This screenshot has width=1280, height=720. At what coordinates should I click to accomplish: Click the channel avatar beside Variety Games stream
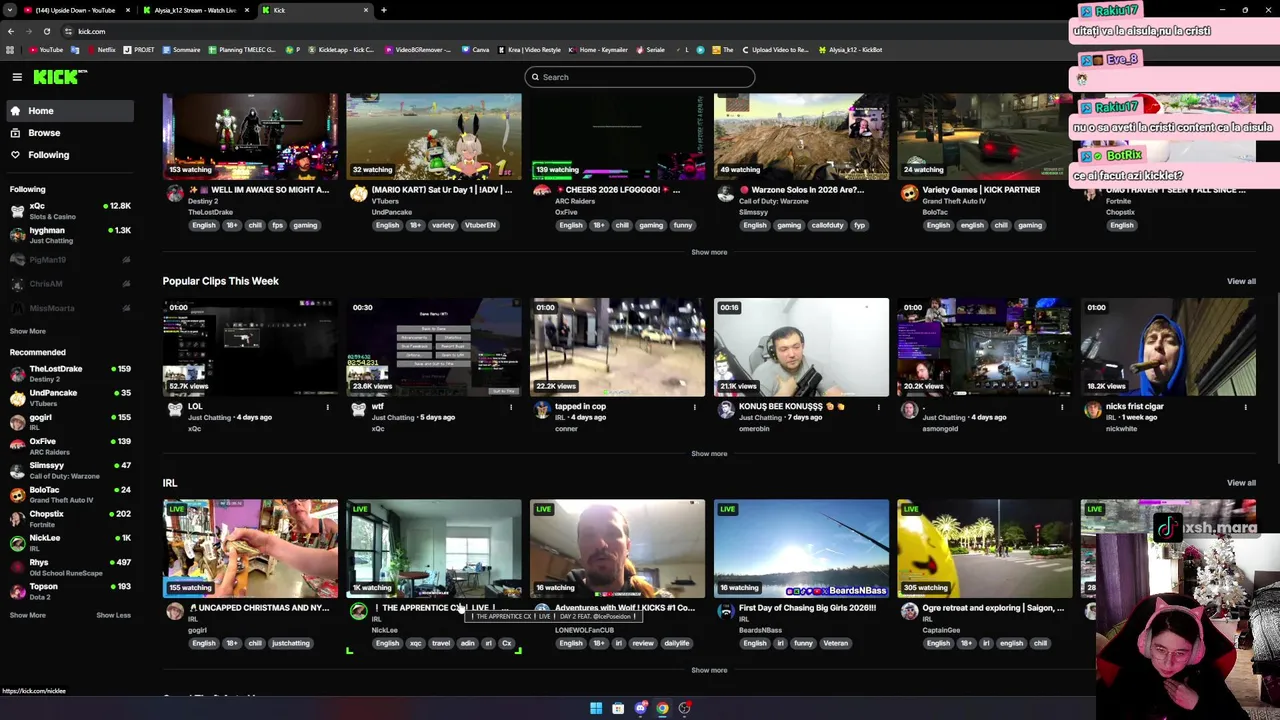[x=909, y=193]
